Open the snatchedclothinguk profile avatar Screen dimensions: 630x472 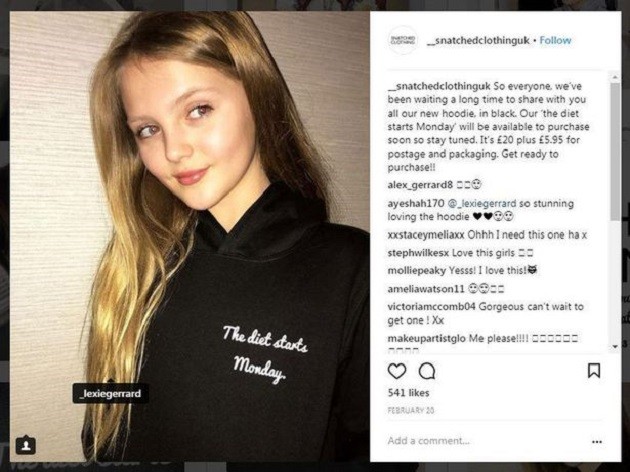point(403,40)
